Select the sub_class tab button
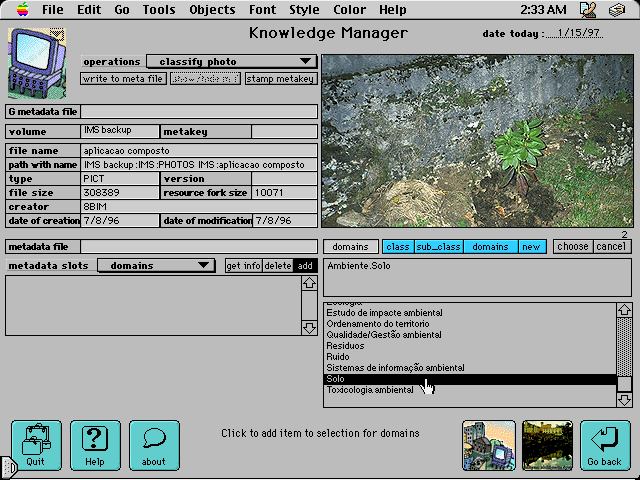 [x=437, y=247]
